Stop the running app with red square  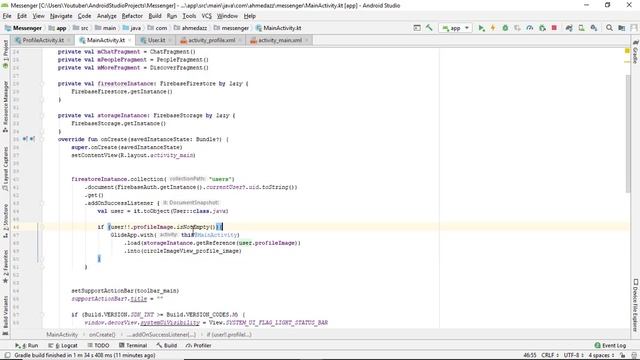coord(554,28)
